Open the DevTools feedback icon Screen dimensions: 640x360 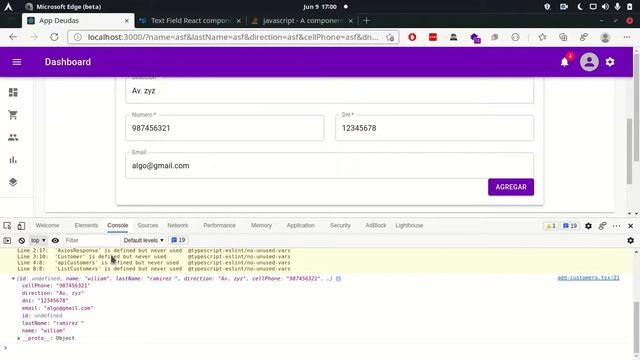pyautogui.click(x=602, y=226)
